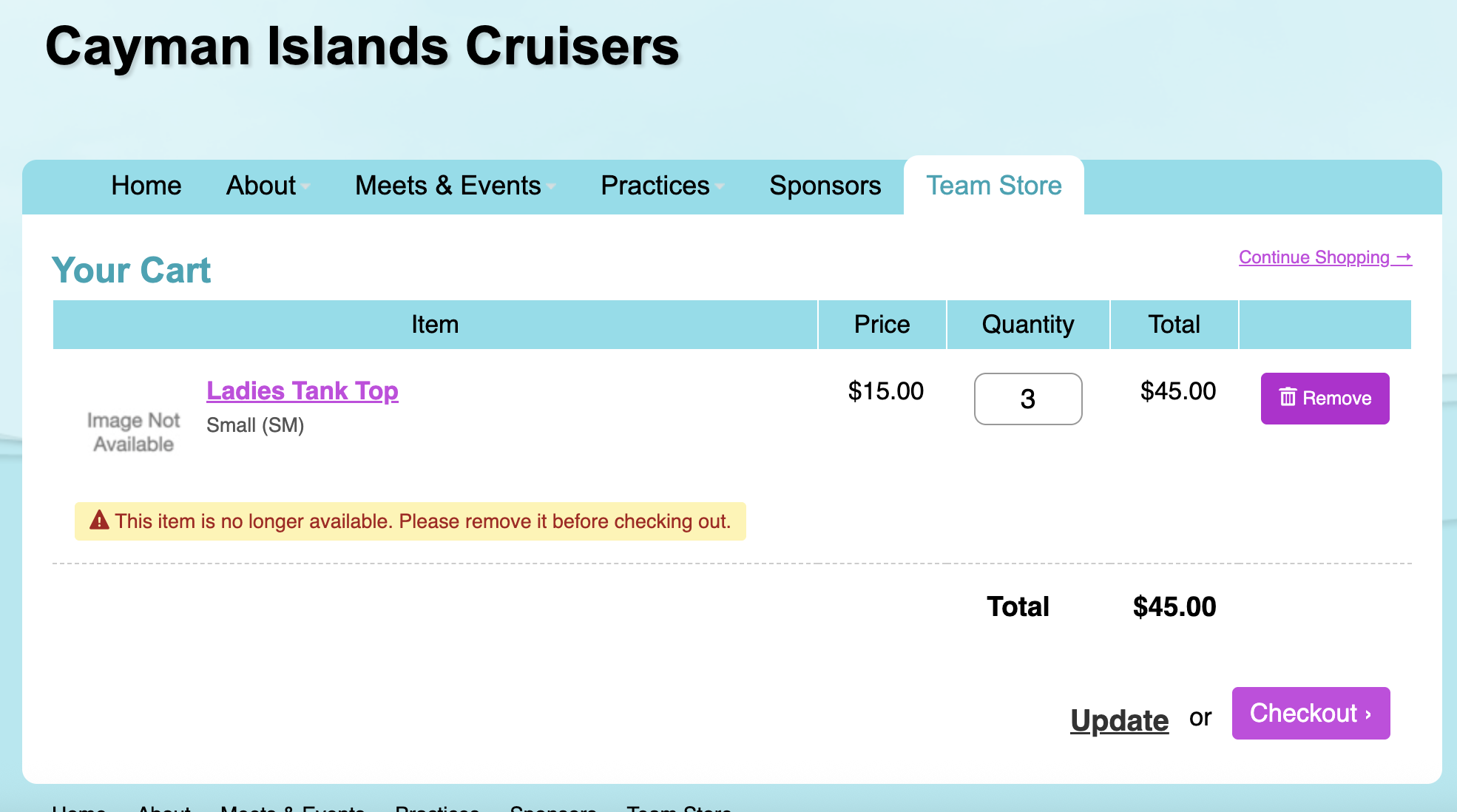Expand the About menu dropdown

coord(268,186)
